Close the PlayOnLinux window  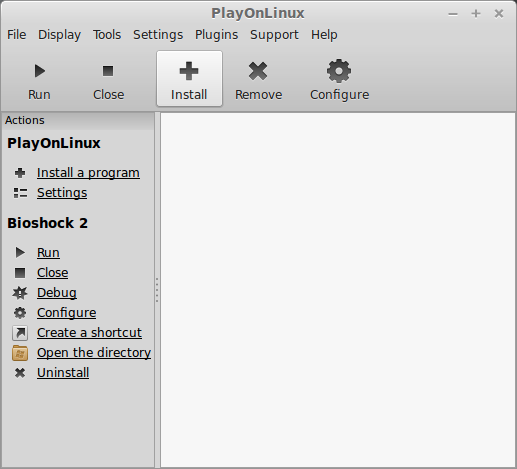[x=499, y=14]
